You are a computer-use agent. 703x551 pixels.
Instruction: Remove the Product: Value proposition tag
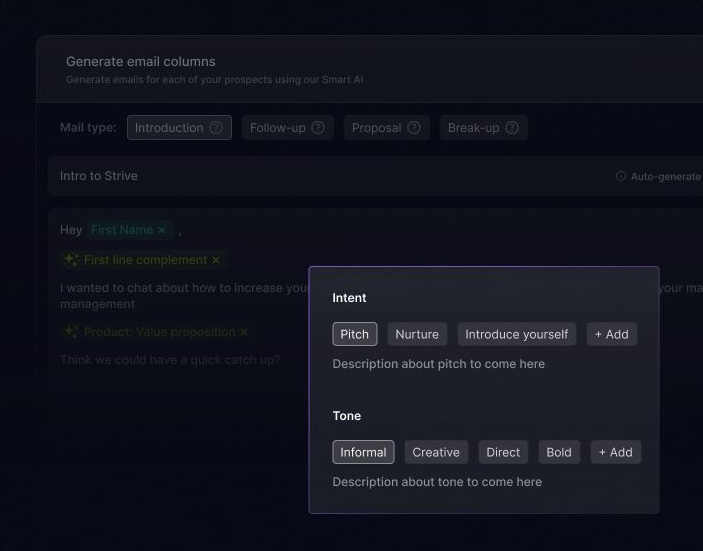pos(244,332)
